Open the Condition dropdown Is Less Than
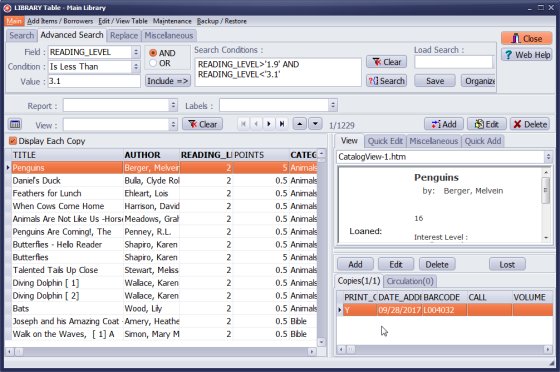560x372 pixels. [136, 67]
